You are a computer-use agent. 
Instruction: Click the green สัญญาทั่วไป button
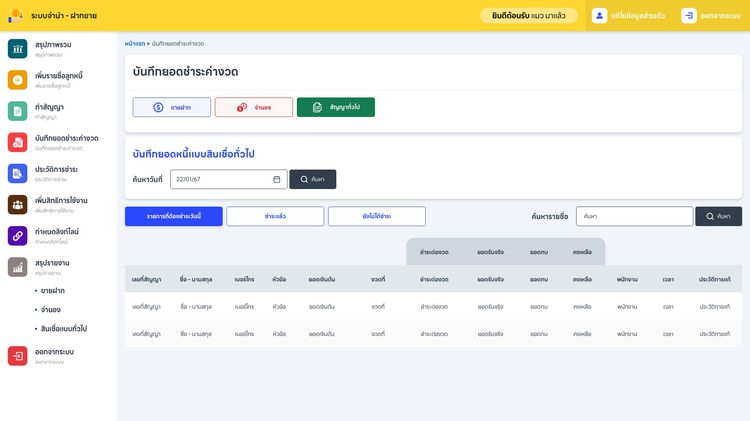335,107
